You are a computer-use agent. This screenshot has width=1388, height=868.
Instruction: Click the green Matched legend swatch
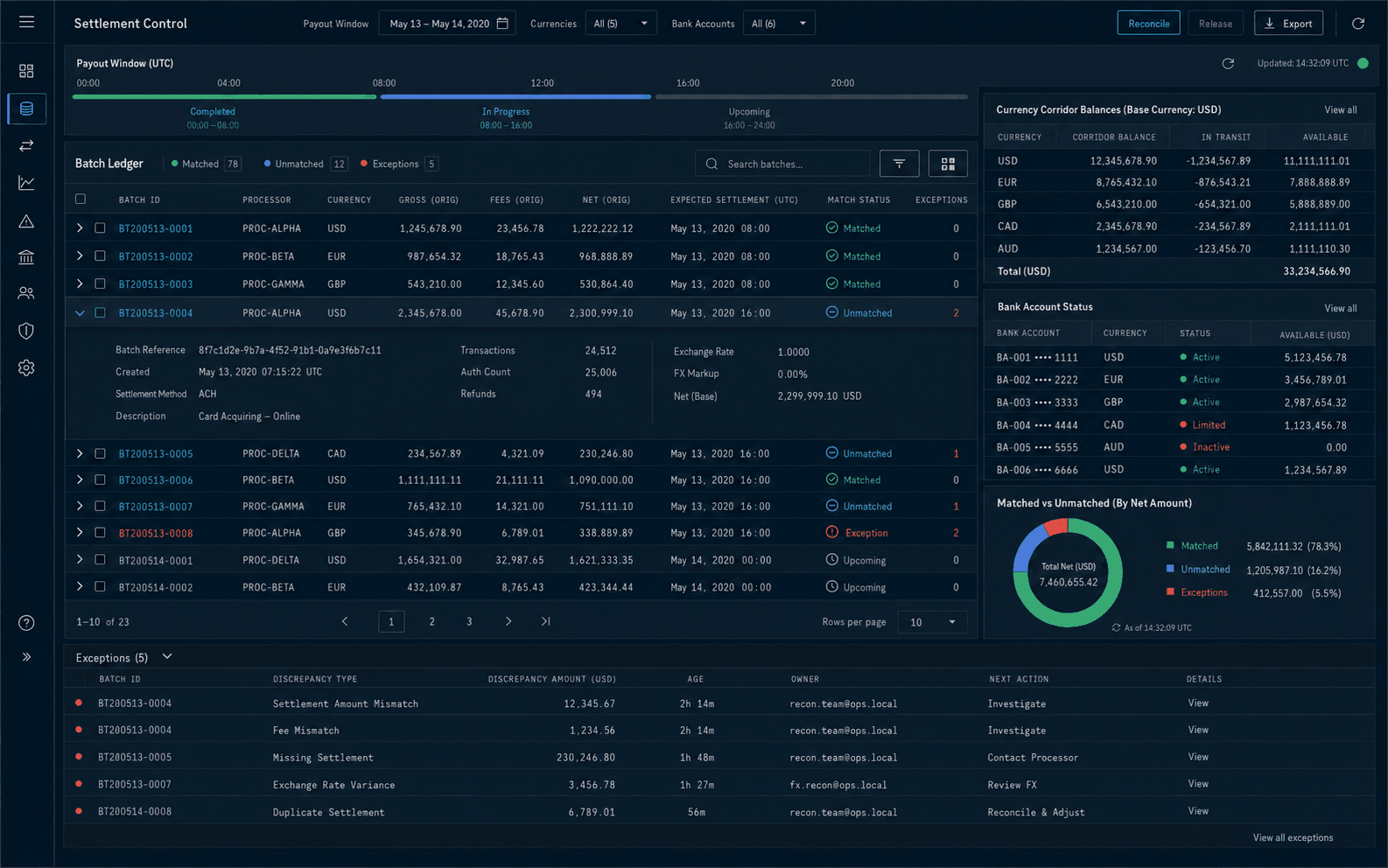(1170, 545)
